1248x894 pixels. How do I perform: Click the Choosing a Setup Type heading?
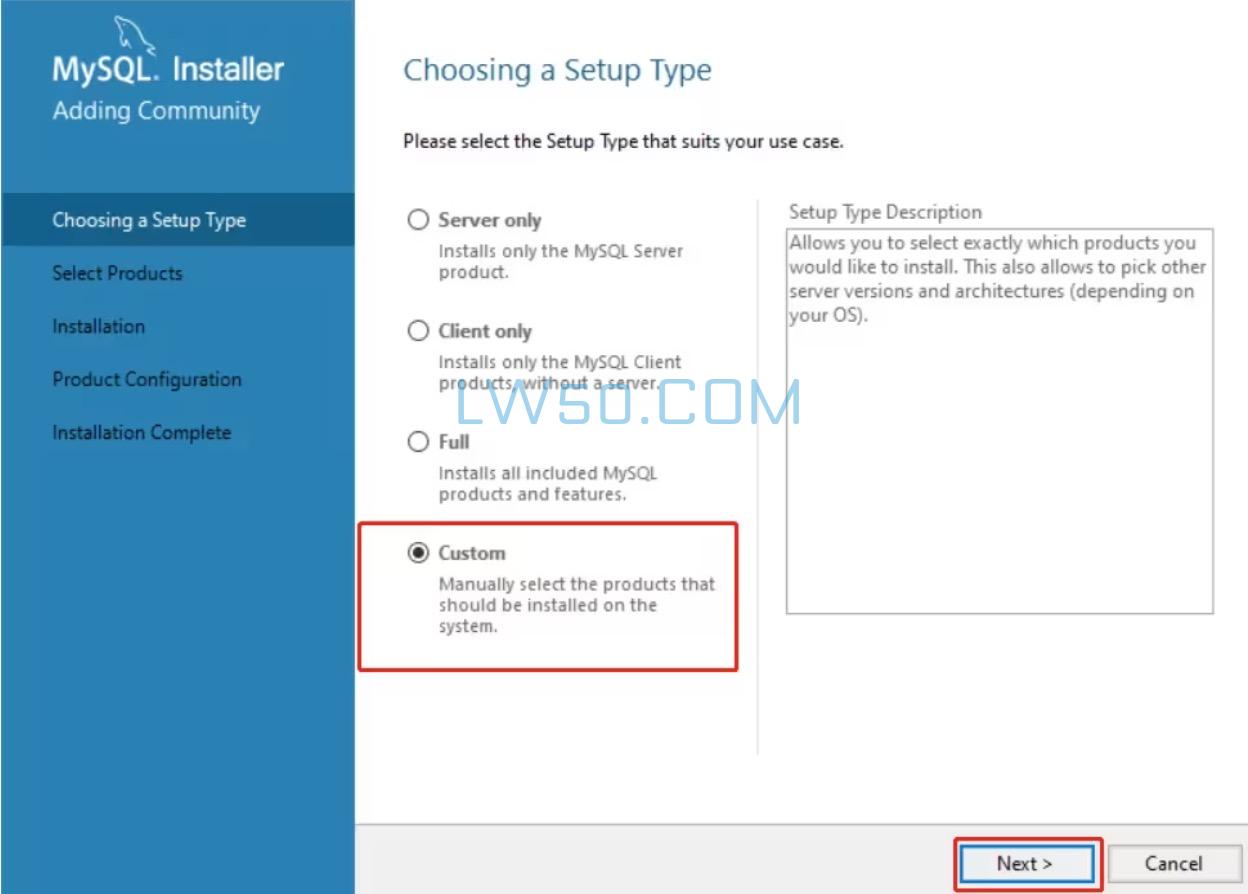pyautogui.click(x=557, y=71)
